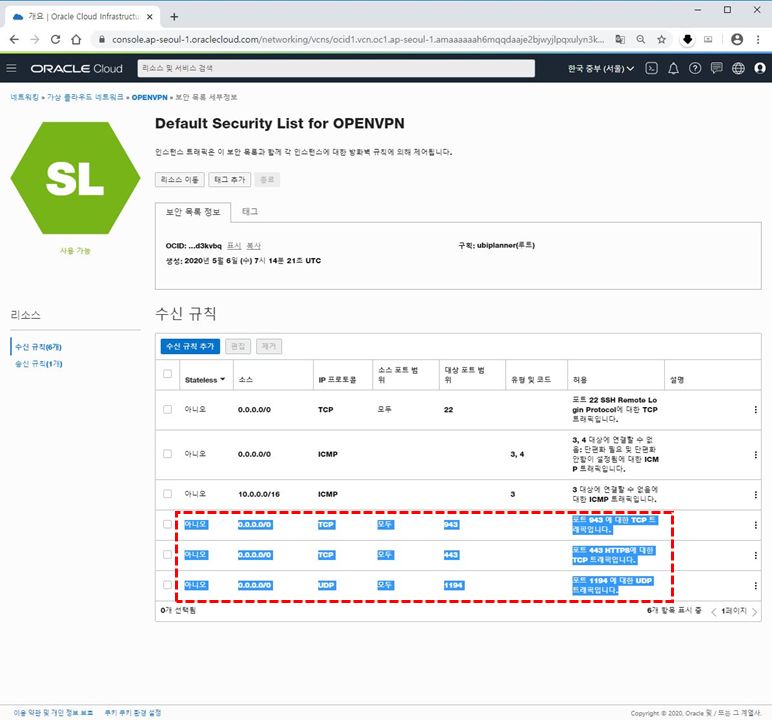Switch to the 태그 tab
The width and height of the screenshot is (772, 720).
[x=250, y=211]
